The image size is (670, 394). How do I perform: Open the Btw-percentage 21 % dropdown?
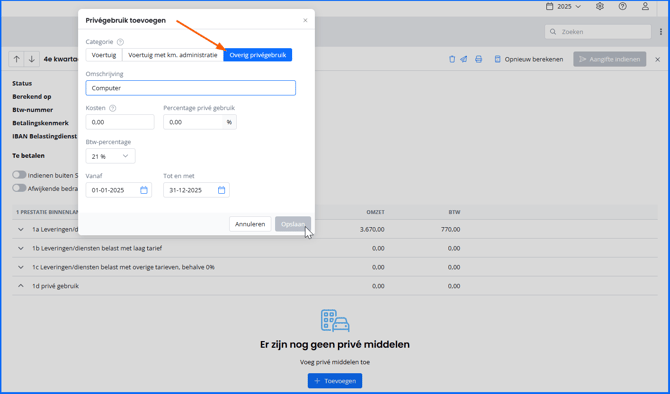[x=110, y=156]
